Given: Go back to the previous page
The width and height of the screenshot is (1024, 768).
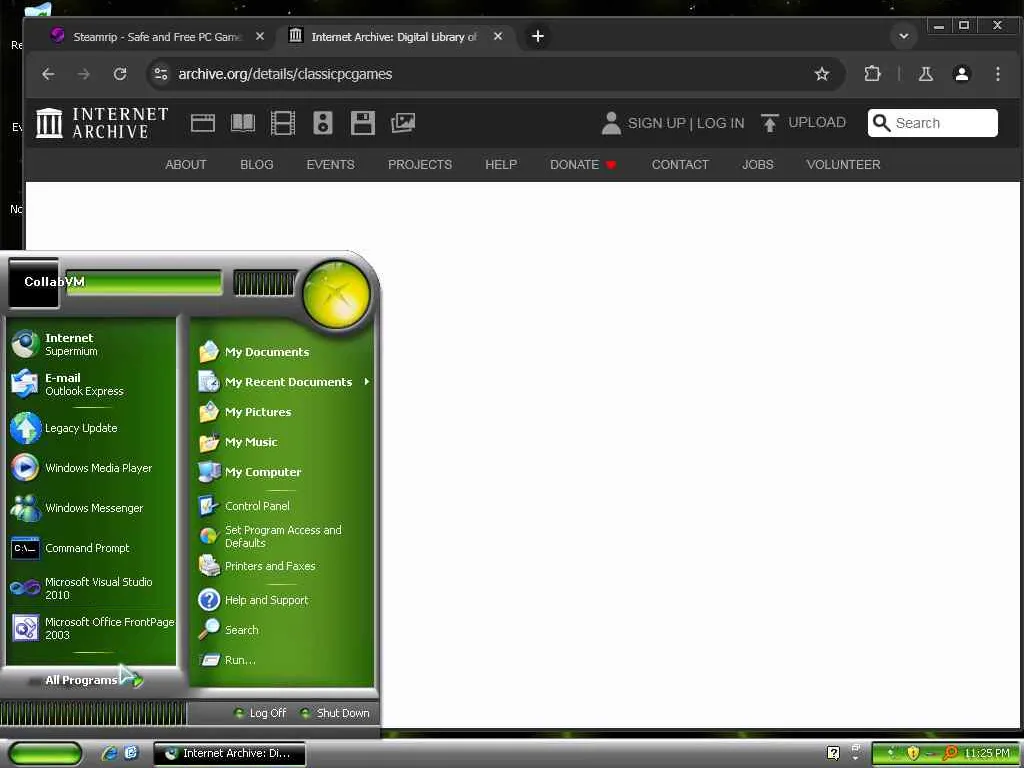Looking at the screenshot, I should [48, 74].
